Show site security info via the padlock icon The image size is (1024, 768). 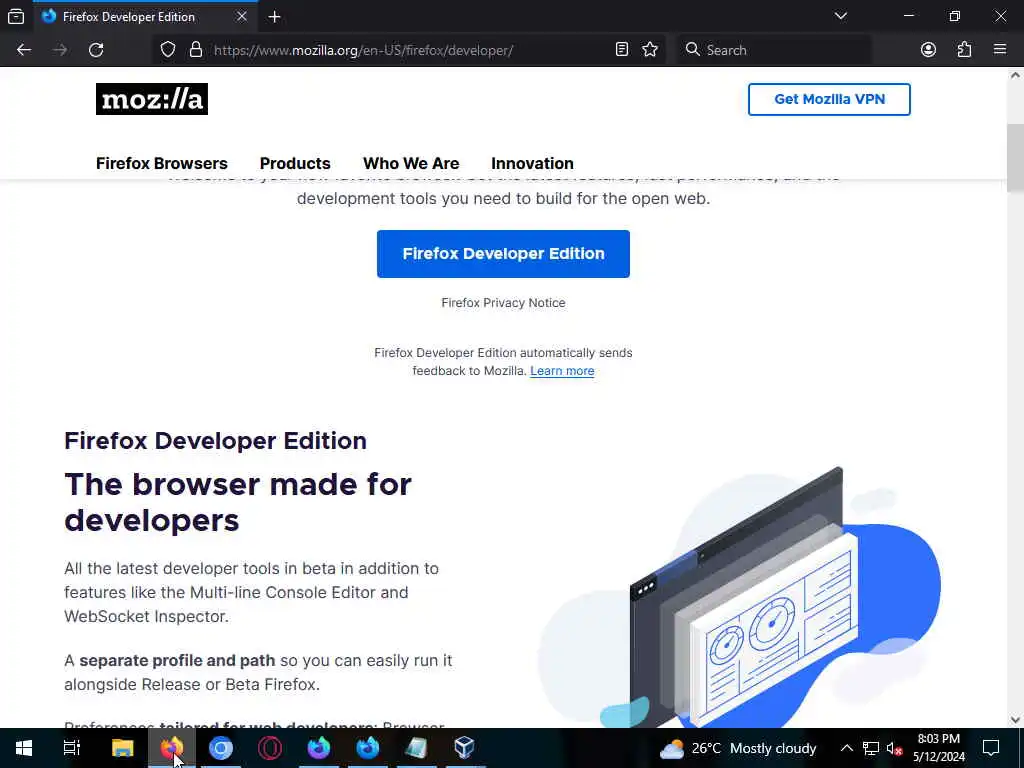pyautogui.click(x=195, y=50)
